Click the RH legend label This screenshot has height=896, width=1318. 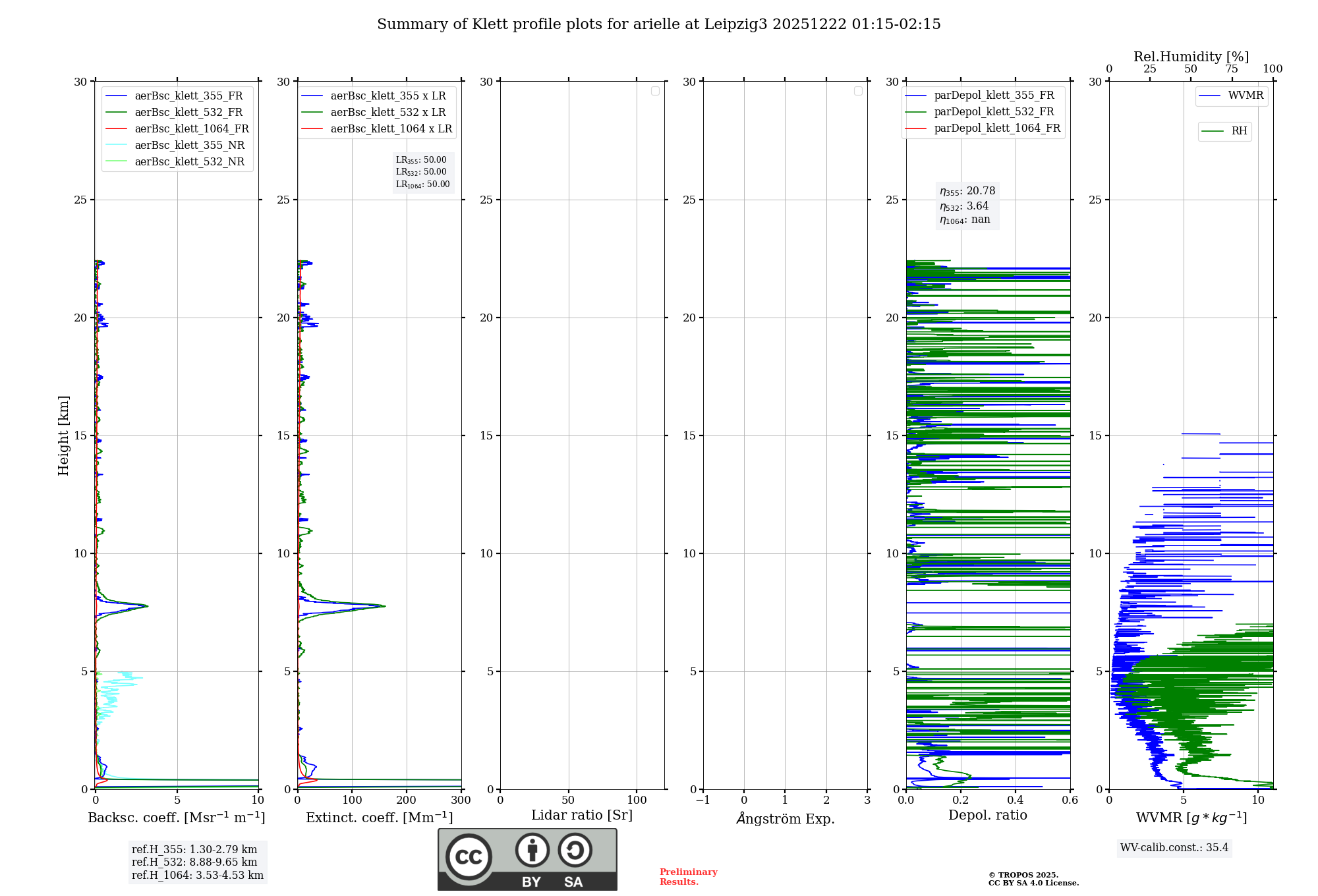(x=1239, y=131)
